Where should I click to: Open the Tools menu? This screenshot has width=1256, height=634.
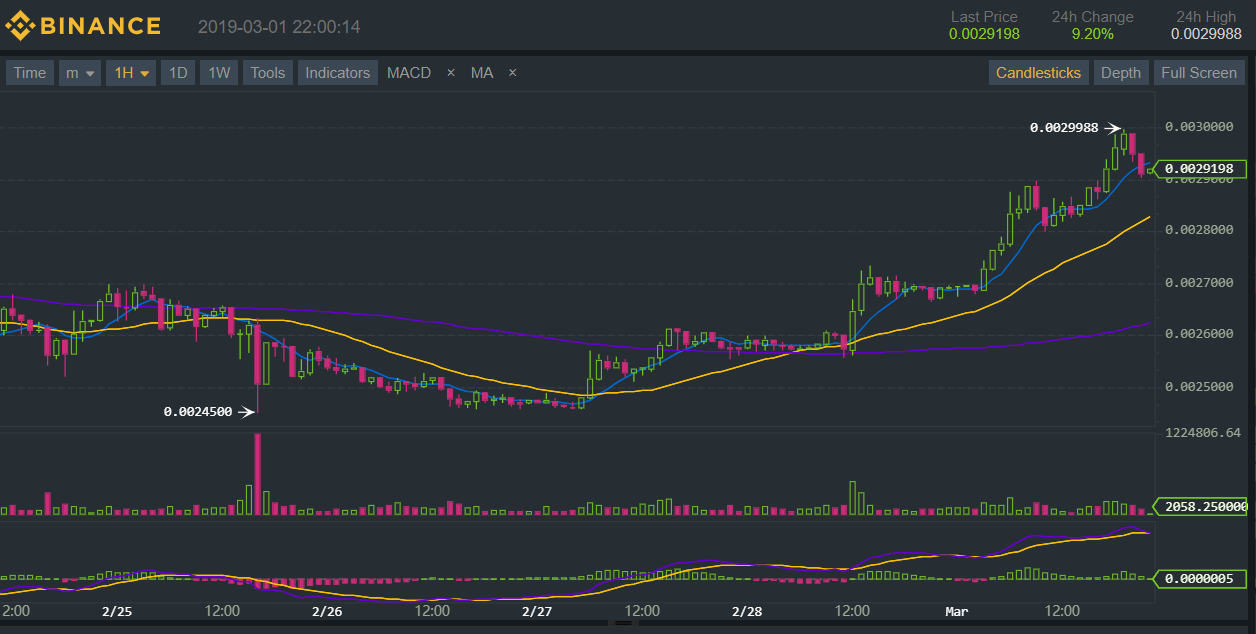pos(268,73)
